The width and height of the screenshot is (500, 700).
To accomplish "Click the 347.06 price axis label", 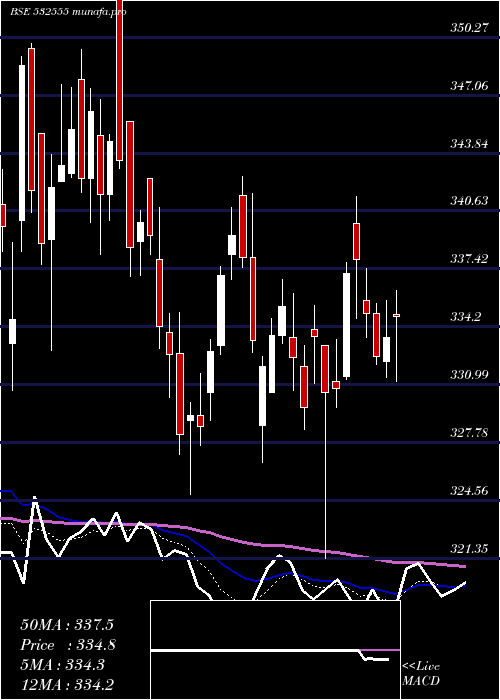I will pos(469,85).
